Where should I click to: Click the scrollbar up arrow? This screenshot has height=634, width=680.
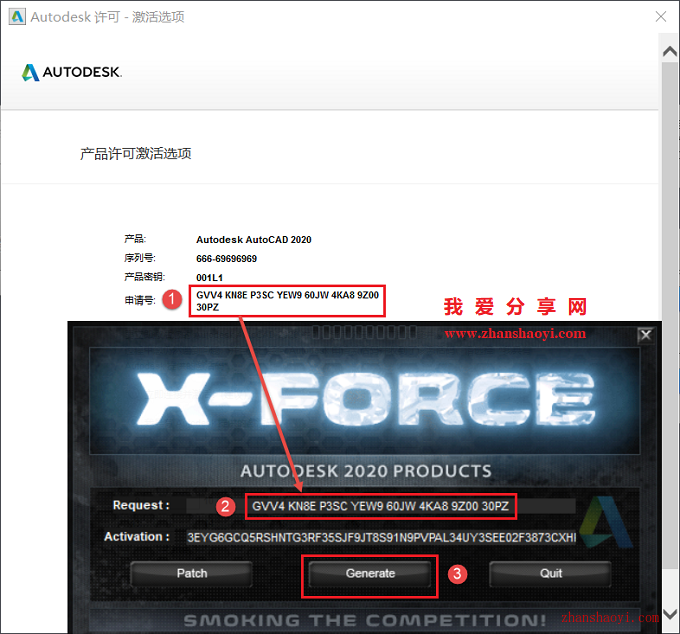click(x=670, y=52)
